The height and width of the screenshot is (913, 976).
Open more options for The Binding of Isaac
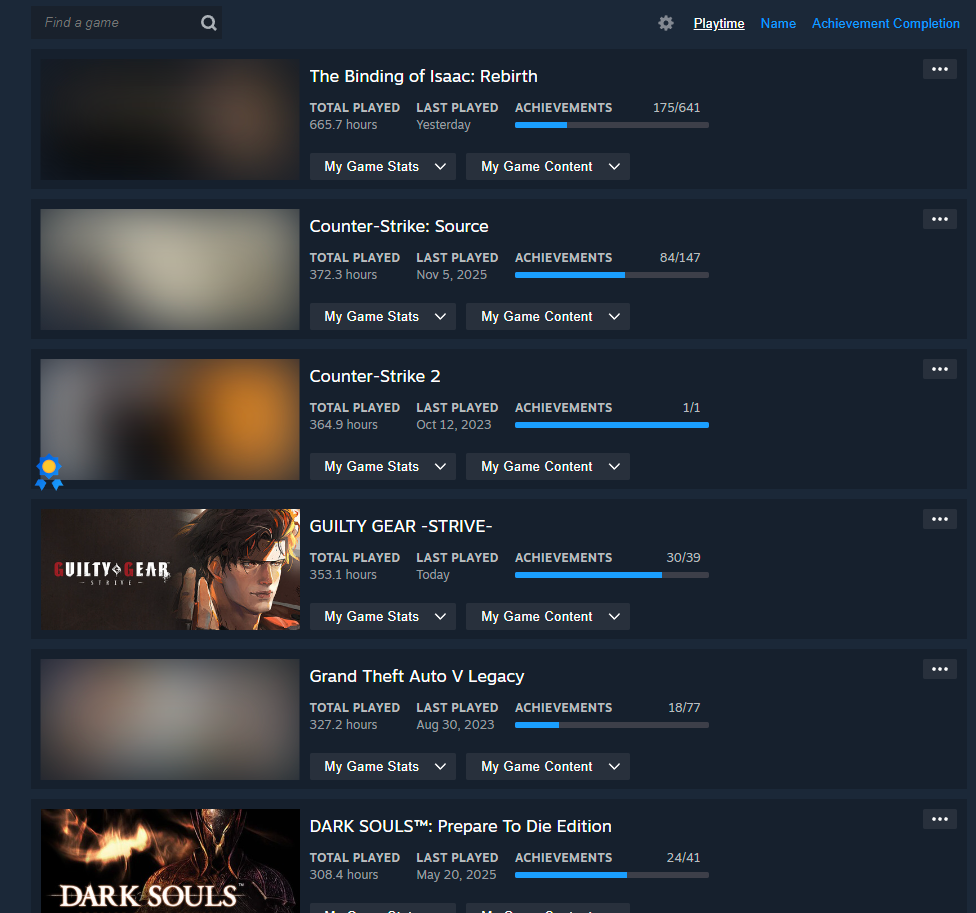point(940,69)
